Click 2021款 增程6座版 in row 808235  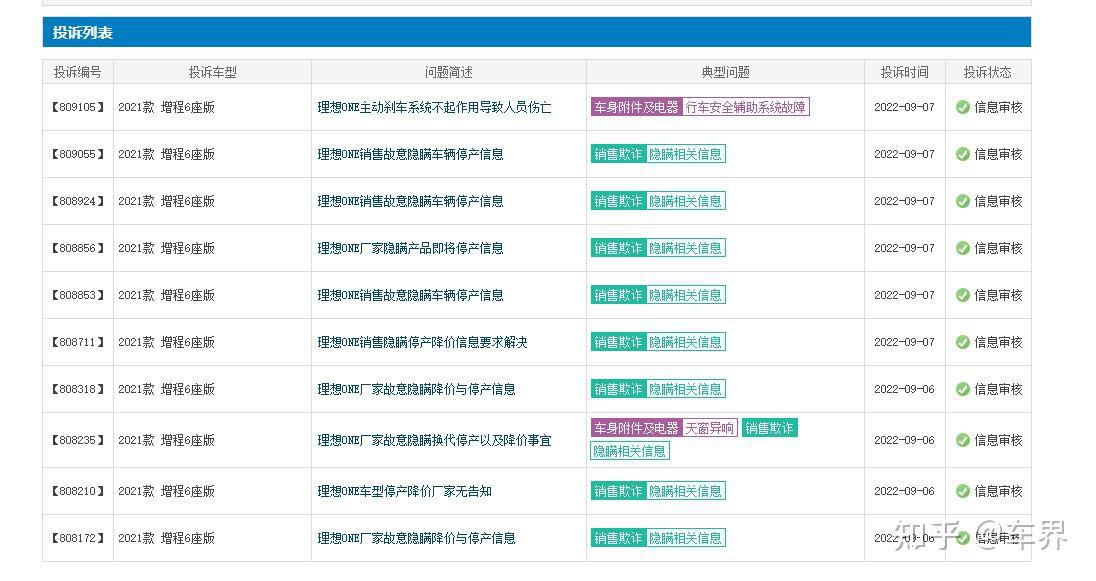tap(166, 440)
